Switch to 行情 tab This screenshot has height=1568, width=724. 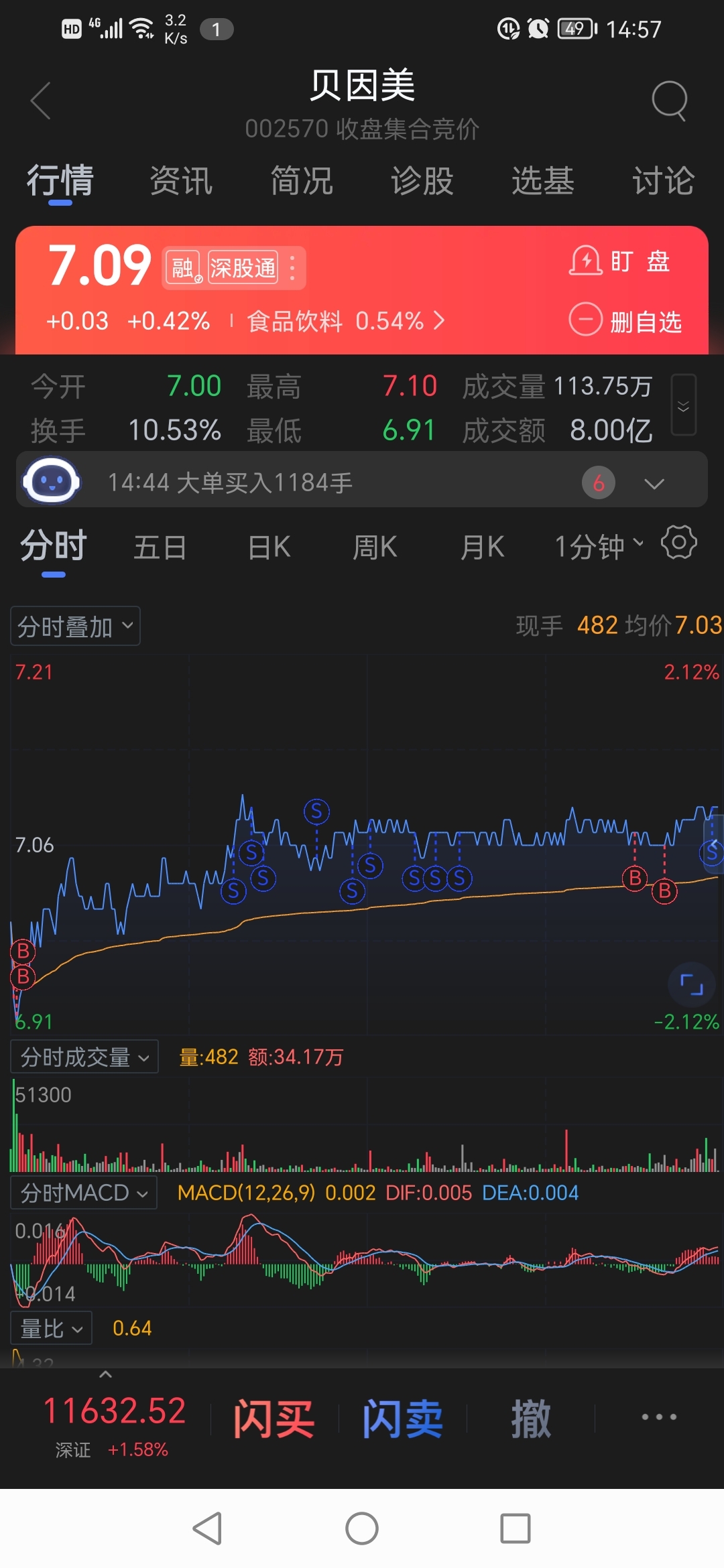point(60,181)
